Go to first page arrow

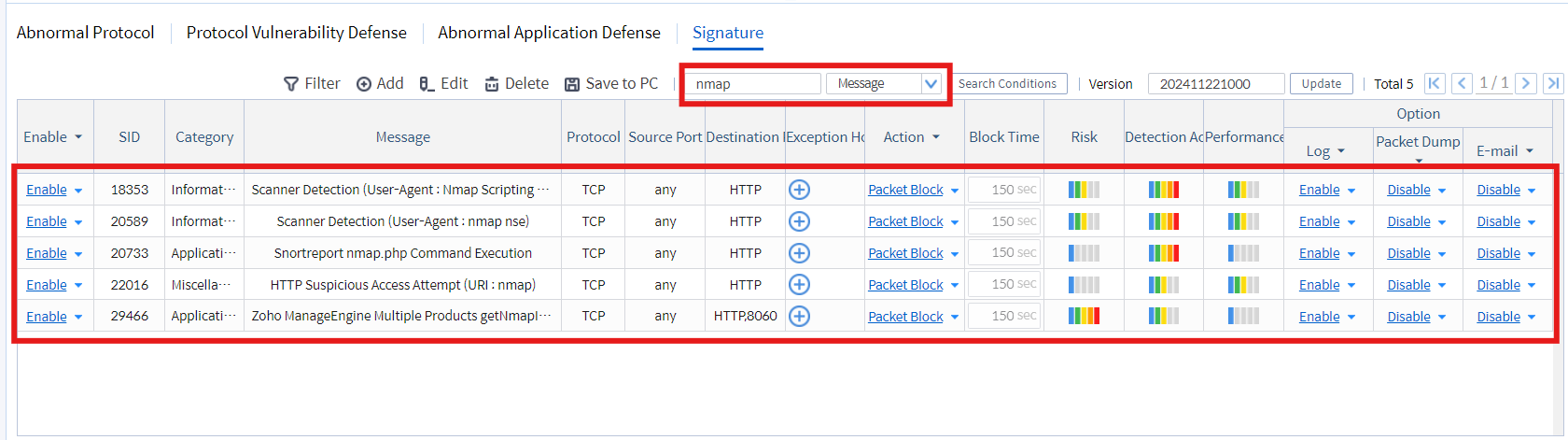tap(1435, 83)
